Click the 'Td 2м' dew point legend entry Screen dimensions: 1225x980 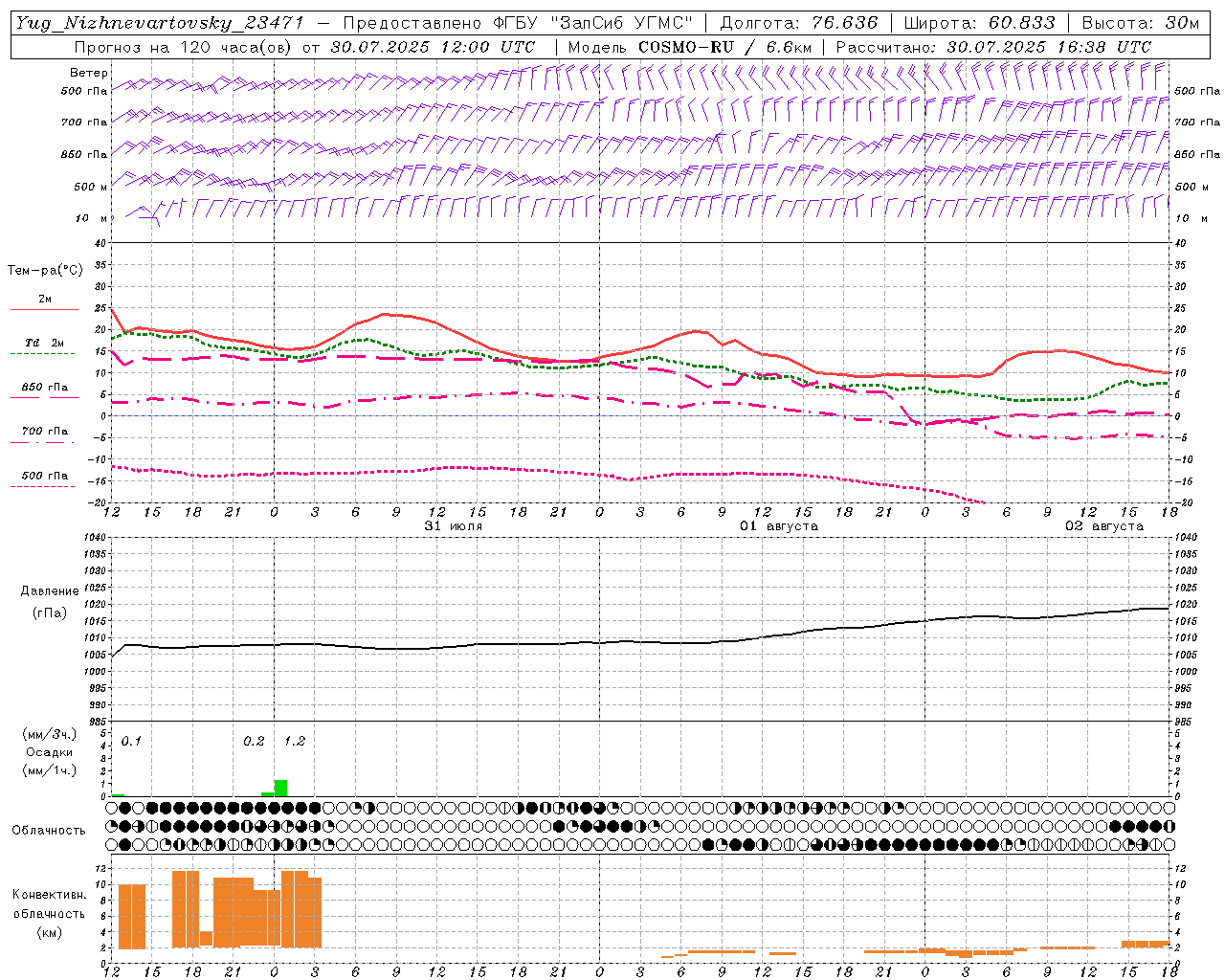(45, 343)
